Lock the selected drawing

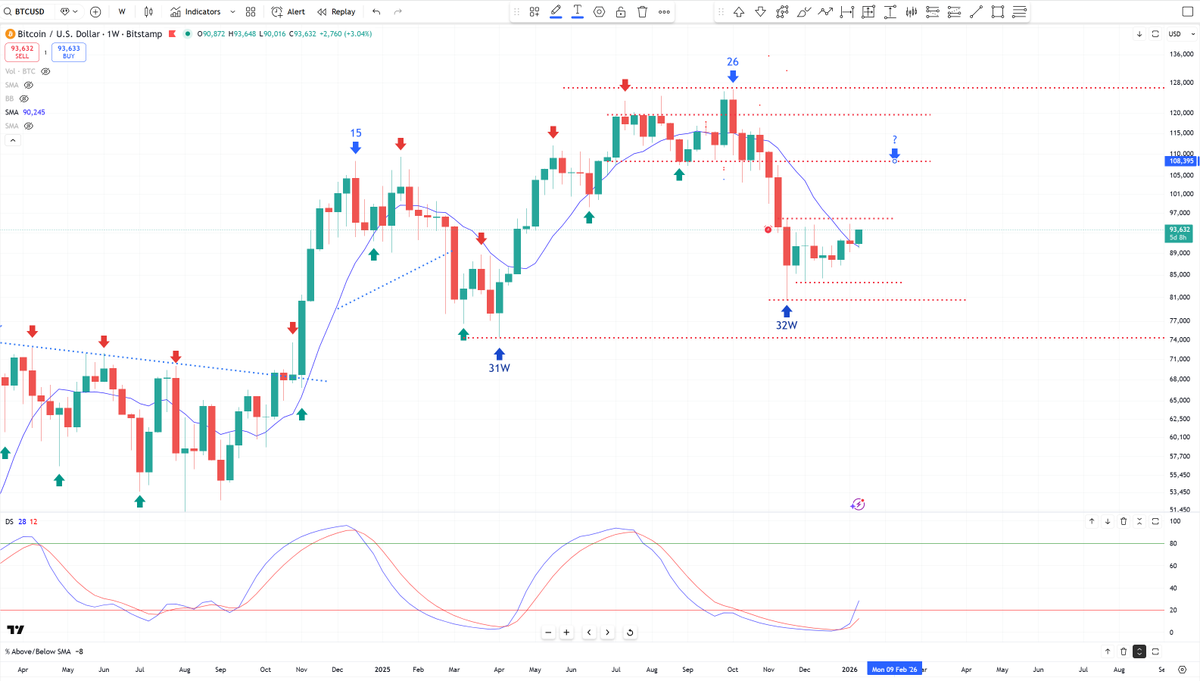click(621, 12)
